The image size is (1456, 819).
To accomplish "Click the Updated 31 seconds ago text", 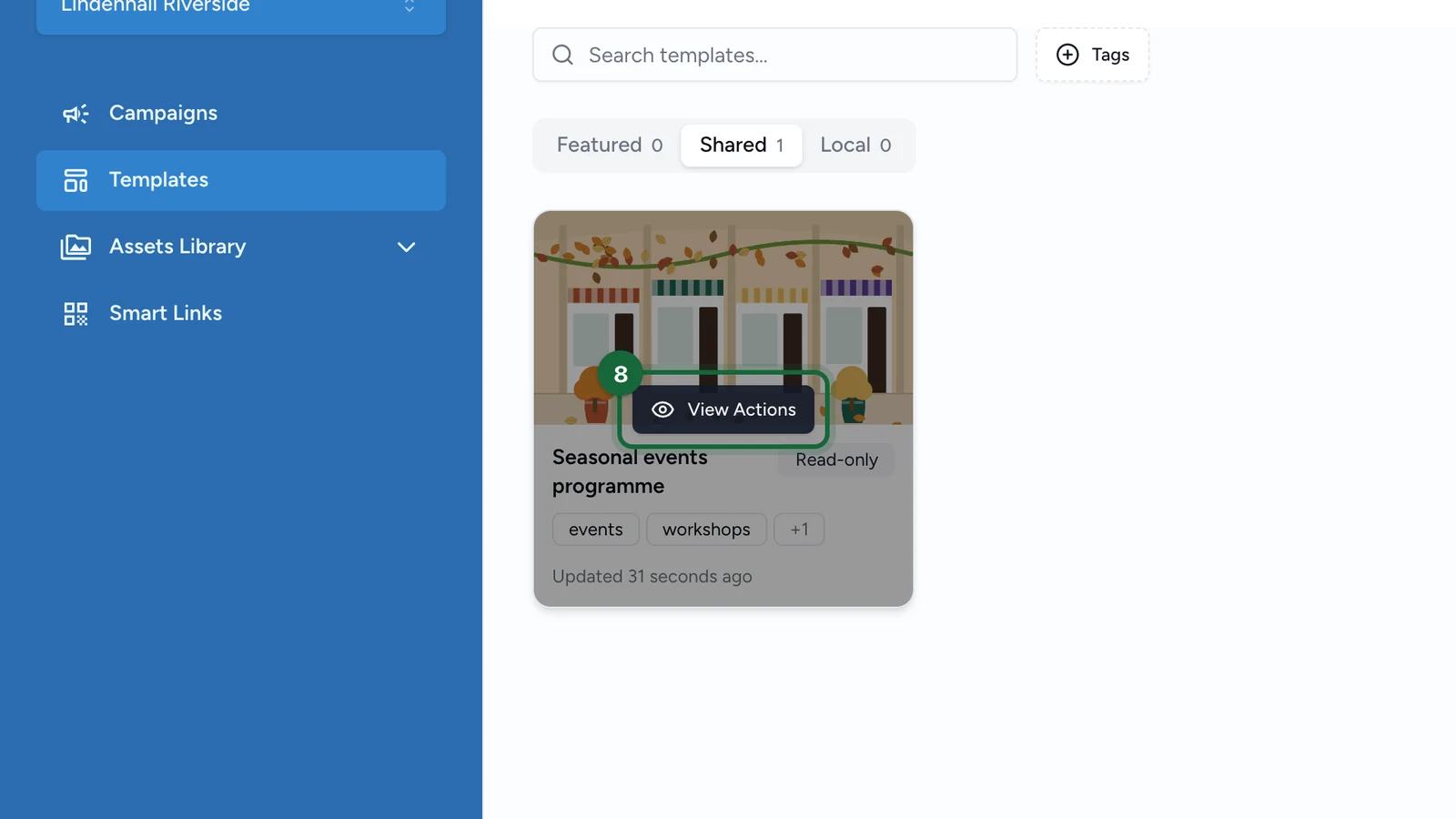I will coord(652,577).
